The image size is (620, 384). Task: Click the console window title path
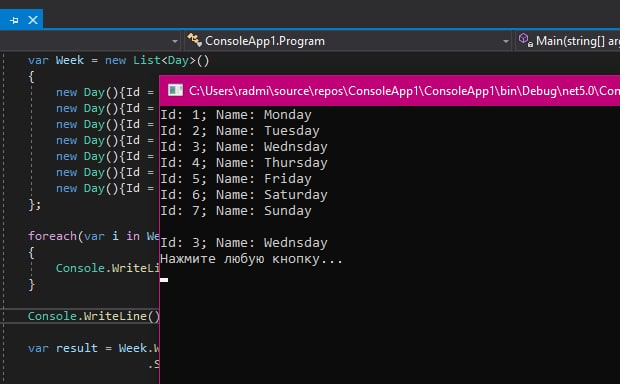(404, 91)
